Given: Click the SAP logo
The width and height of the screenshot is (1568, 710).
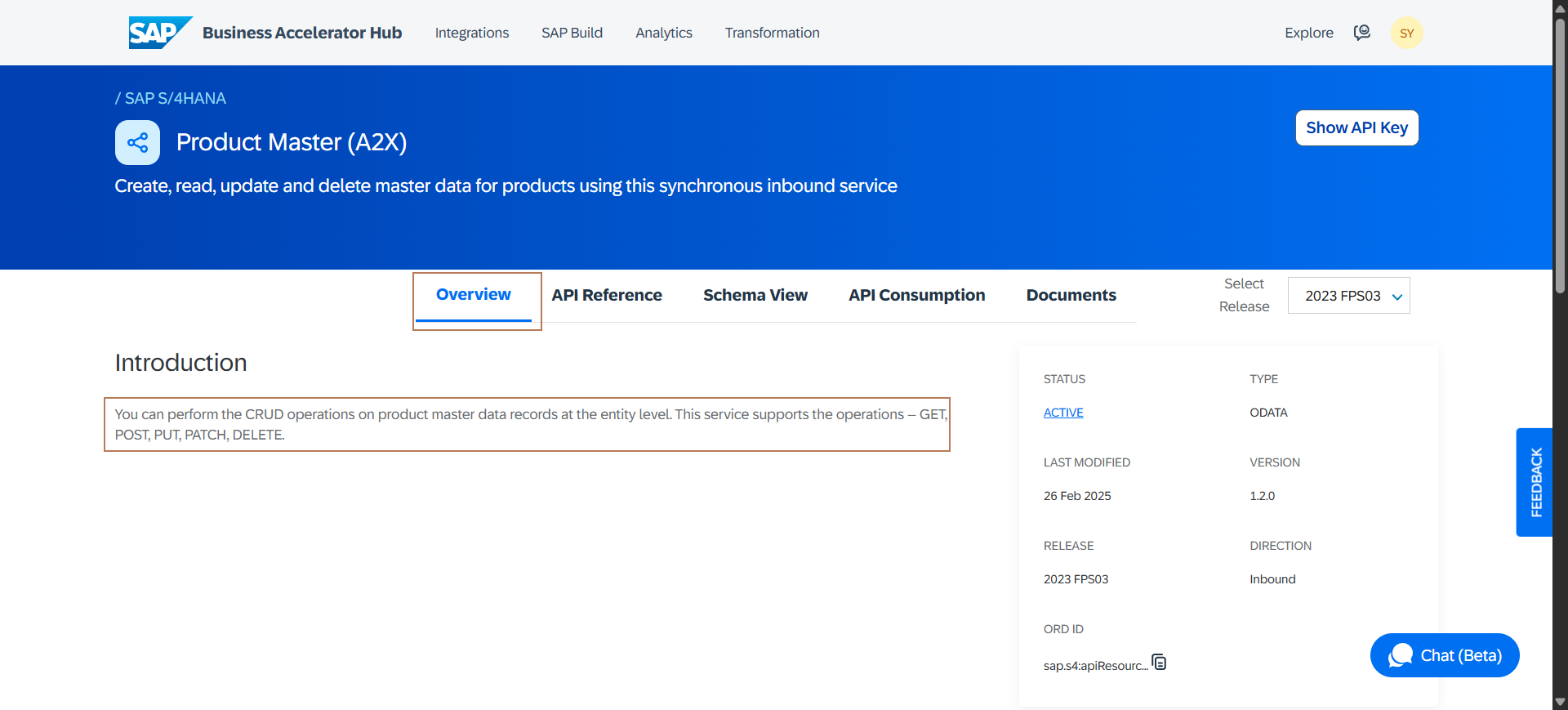Looking at the screenshot, I should 160,33.
